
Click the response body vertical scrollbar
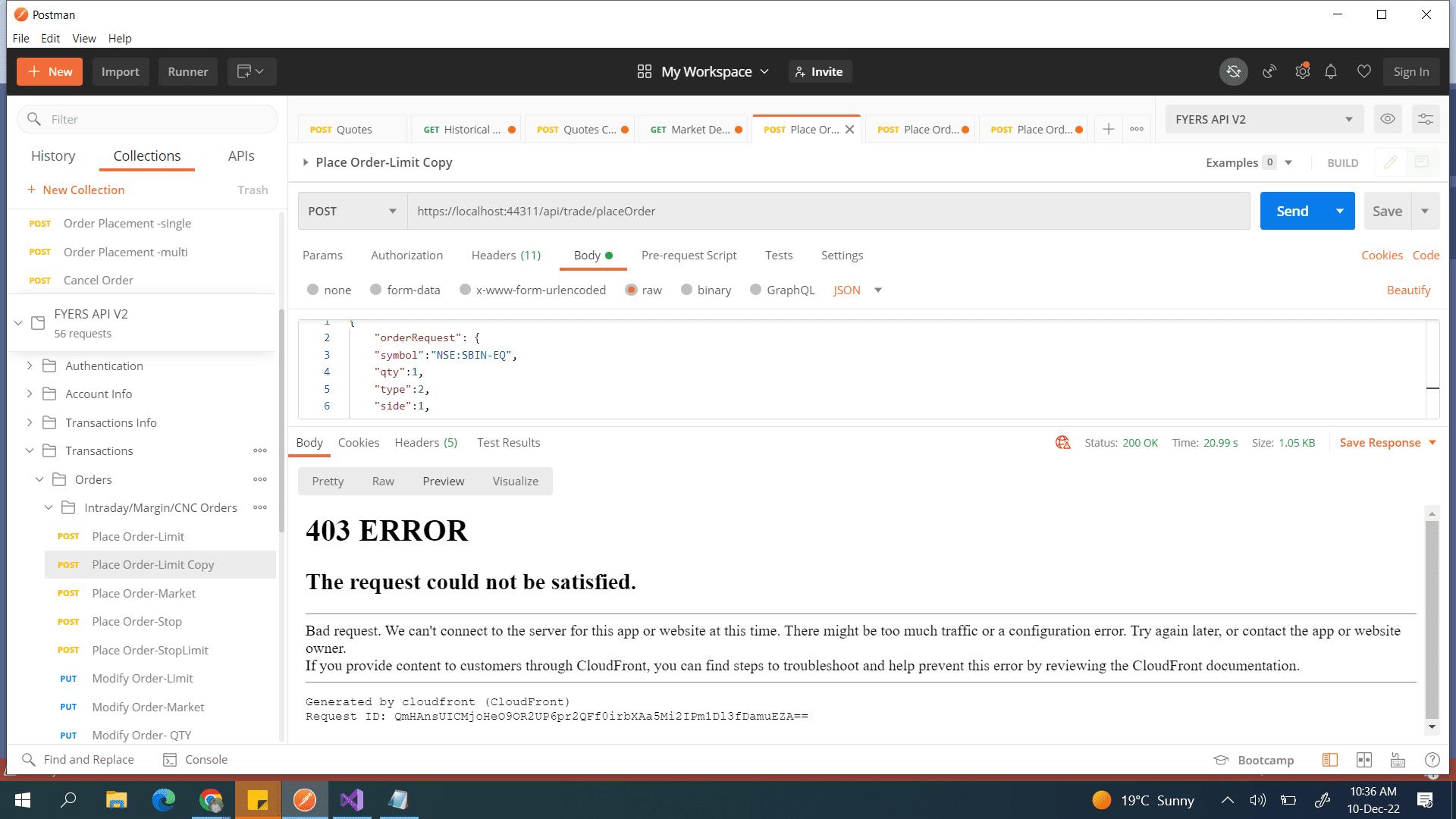tap(1432, 620)
